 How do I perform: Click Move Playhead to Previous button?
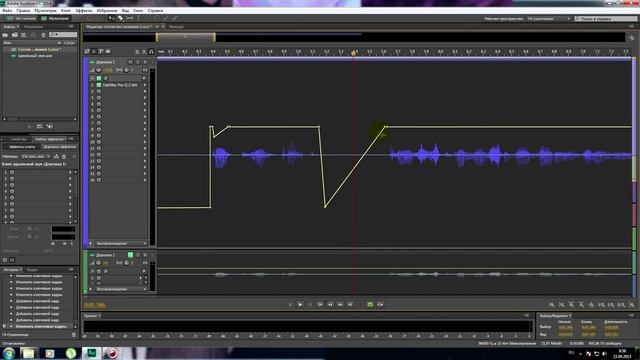[320, 304]
